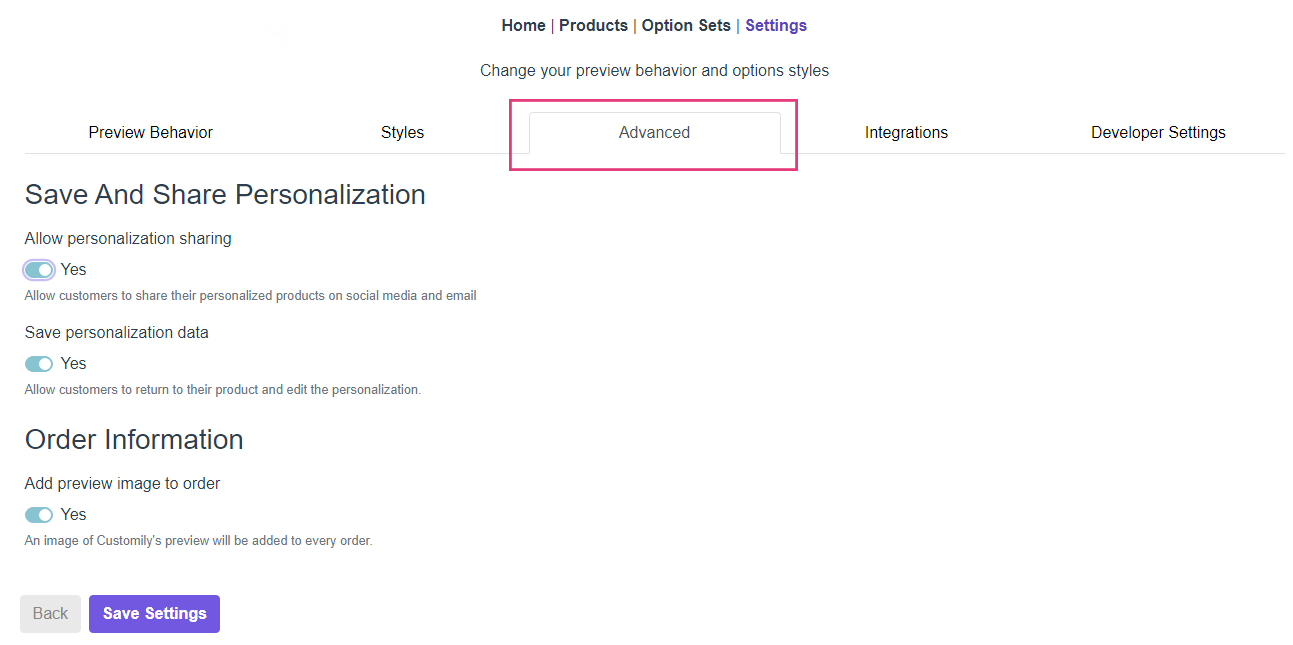Click Yes label beside Allow personalization sharing toggle
Viewport: 1293px width, 645px height.
[x=73, y=270]
